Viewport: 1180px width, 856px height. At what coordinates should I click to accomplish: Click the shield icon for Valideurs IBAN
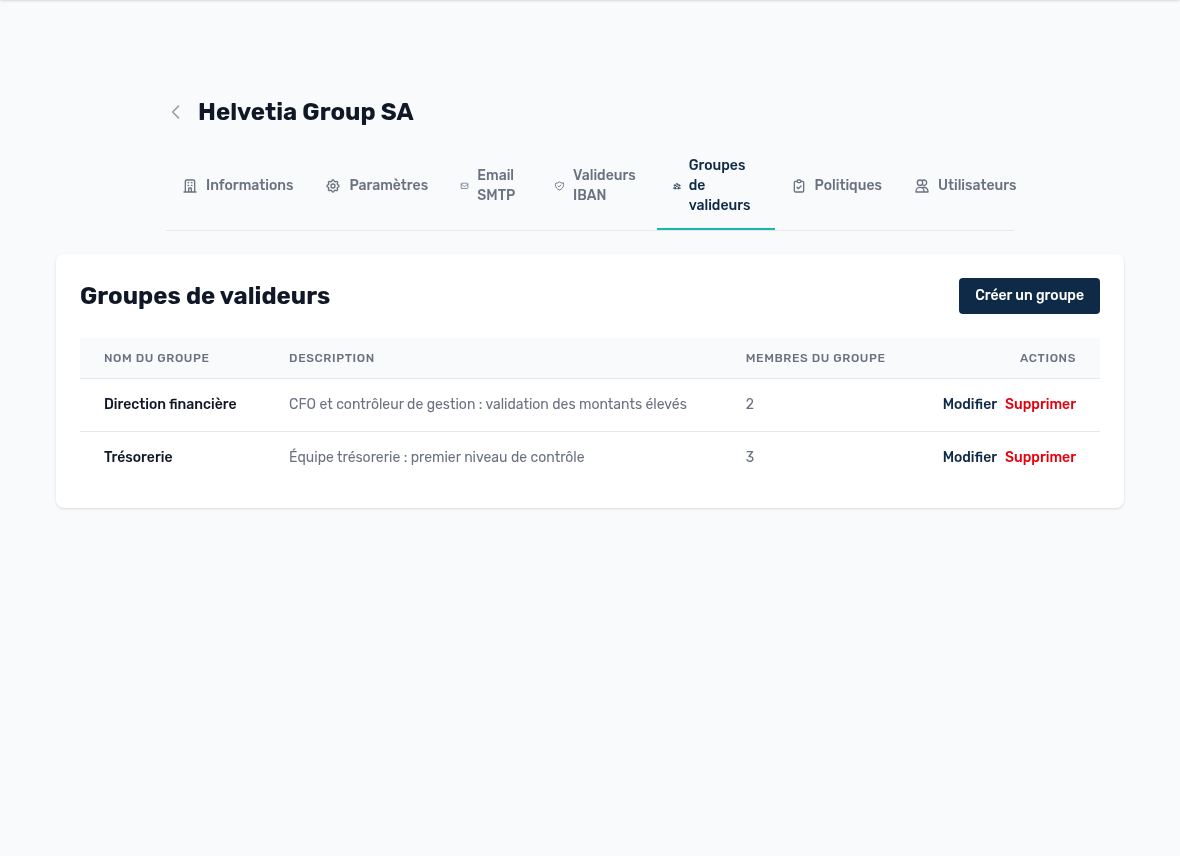coord(559,186)
